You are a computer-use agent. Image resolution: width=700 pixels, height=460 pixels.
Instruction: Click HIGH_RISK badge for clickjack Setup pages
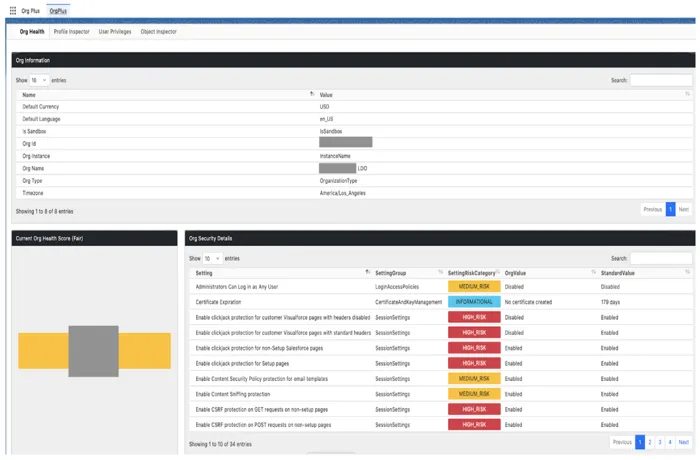click(x=474, y=364)
